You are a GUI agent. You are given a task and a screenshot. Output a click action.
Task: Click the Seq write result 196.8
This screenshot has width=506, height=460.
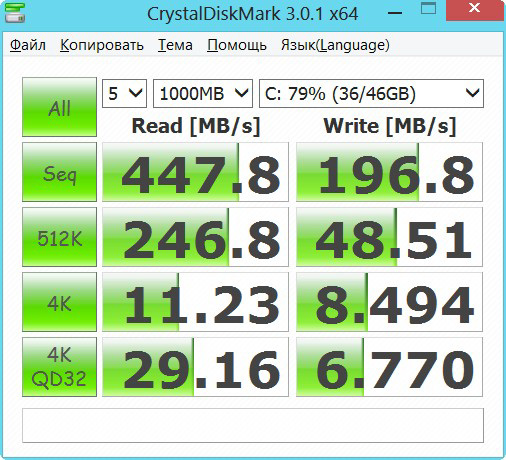coord(389,172)
